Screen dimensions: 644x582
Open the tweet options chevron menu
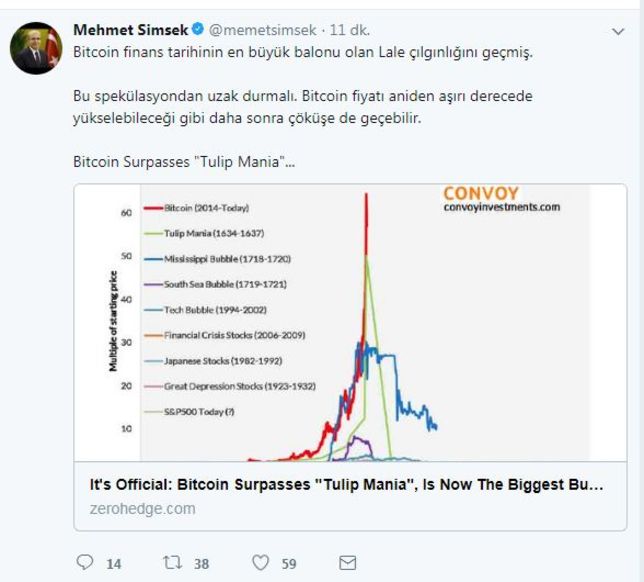pos(617,33)
